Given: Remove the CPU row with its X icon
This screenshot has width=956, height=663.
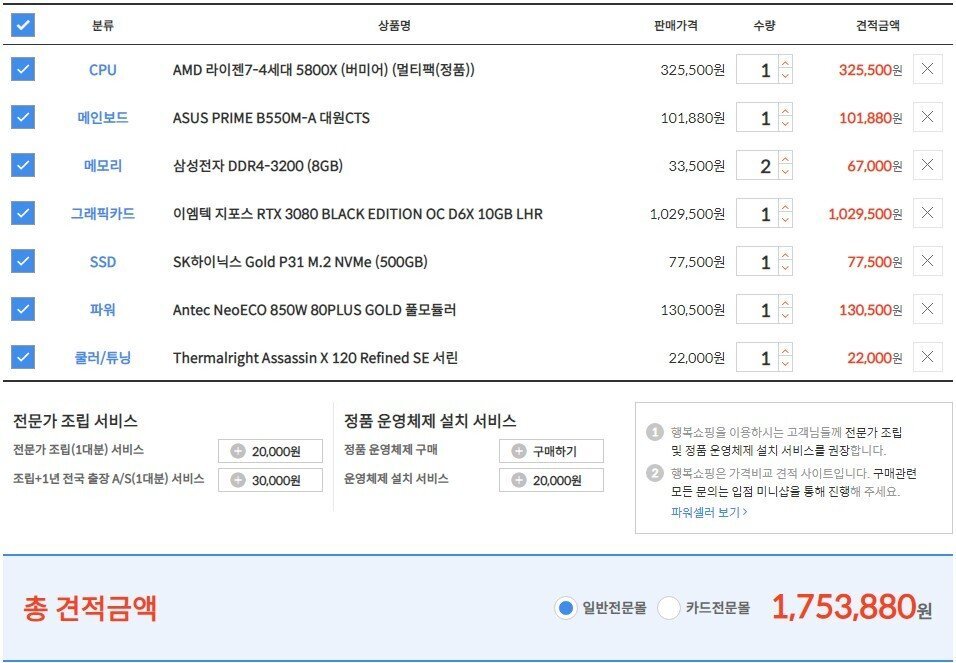Looking at the screenshot, I should (927, 69).
